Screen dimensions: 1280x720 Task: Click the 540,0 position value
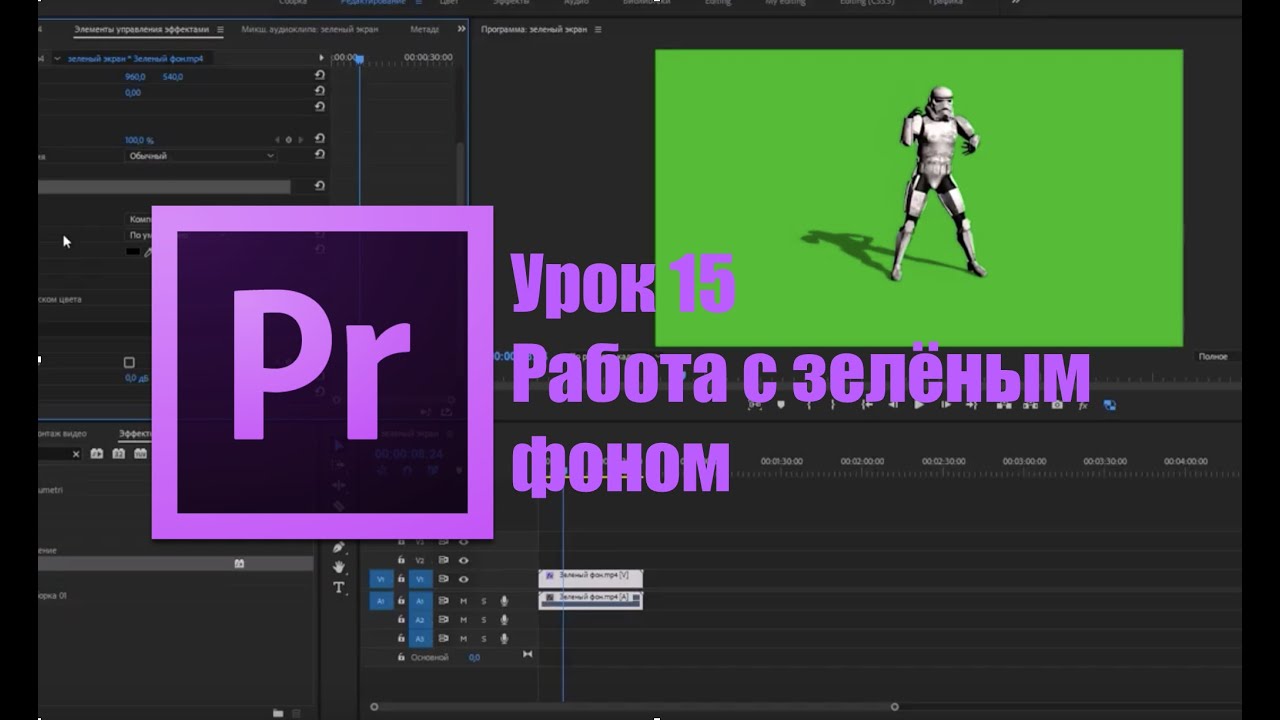click(x=172, y=76)
